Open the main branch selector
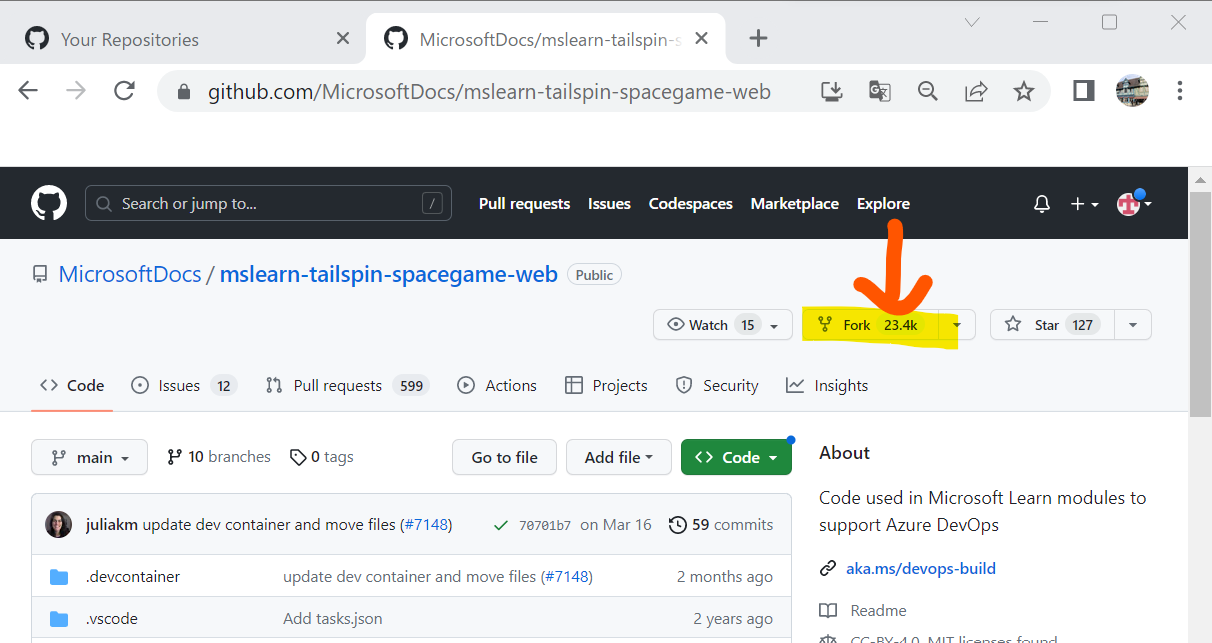 click(x=89, y=457)
